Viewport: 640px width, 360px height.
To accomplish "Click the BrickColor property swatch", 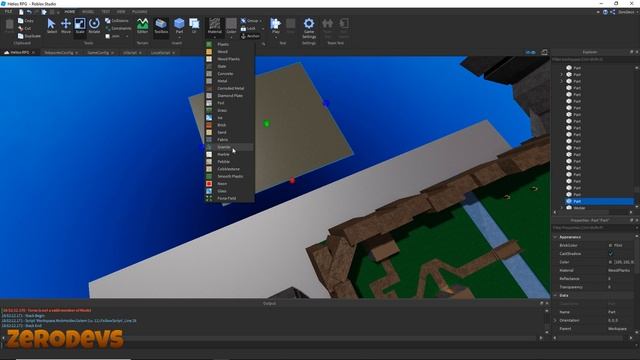I will 611,245.
